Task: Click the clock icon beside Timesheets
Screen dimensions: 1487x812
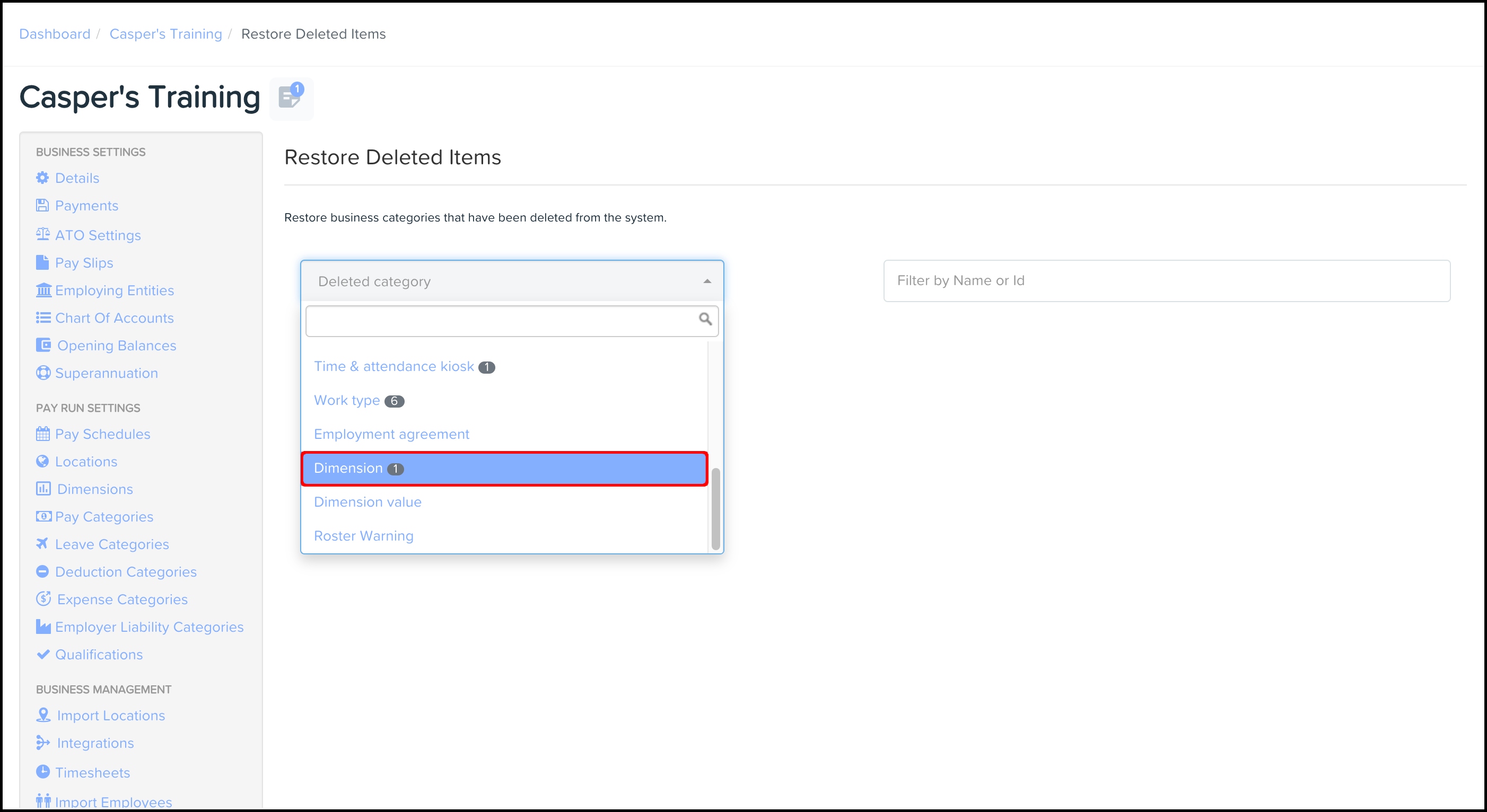Action: pyautogui.click(x=43, y=772)
